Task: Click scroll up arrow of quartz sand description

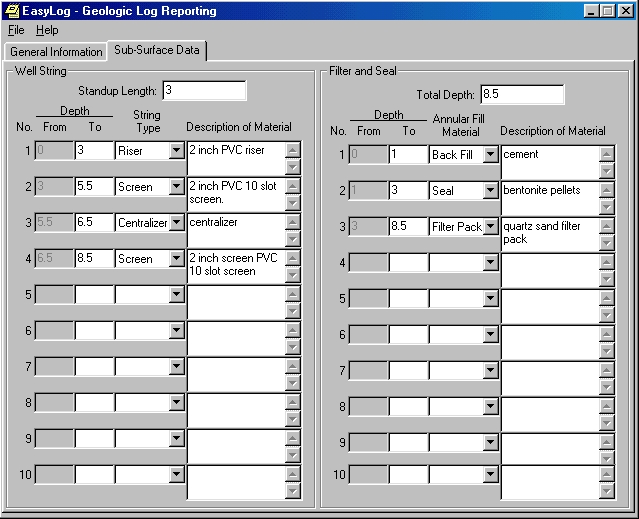Action: tap(607, 226)
